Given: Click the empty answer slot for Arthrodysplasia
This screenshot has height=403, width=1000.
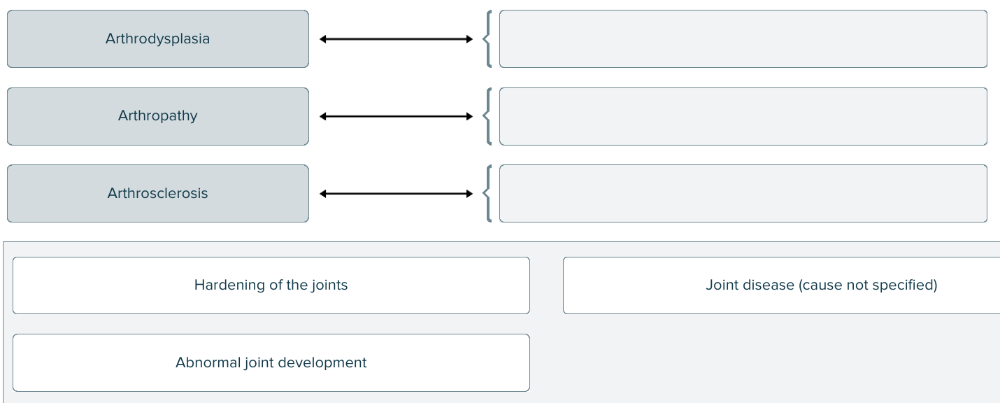Looking at the screenshot, I should pyautogui.click(x=742, y=39).
